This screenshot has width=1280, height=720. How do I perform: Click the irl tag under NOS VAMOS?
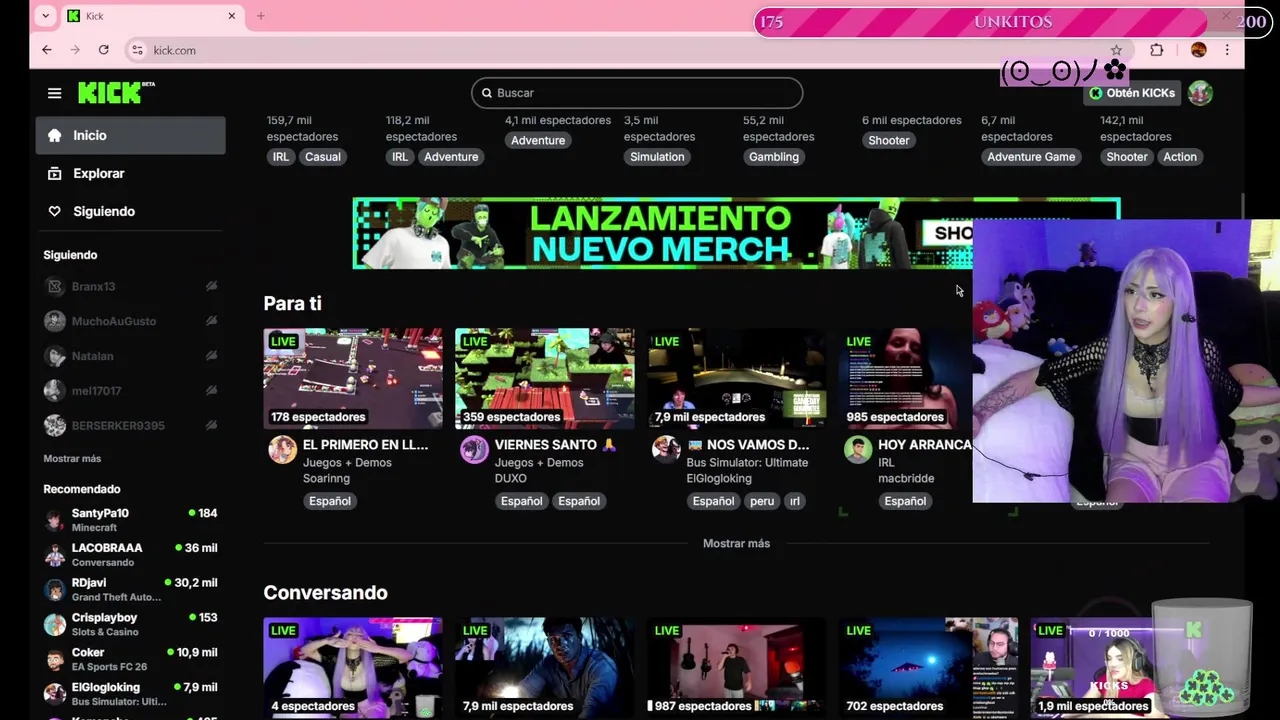click(795, 501)
